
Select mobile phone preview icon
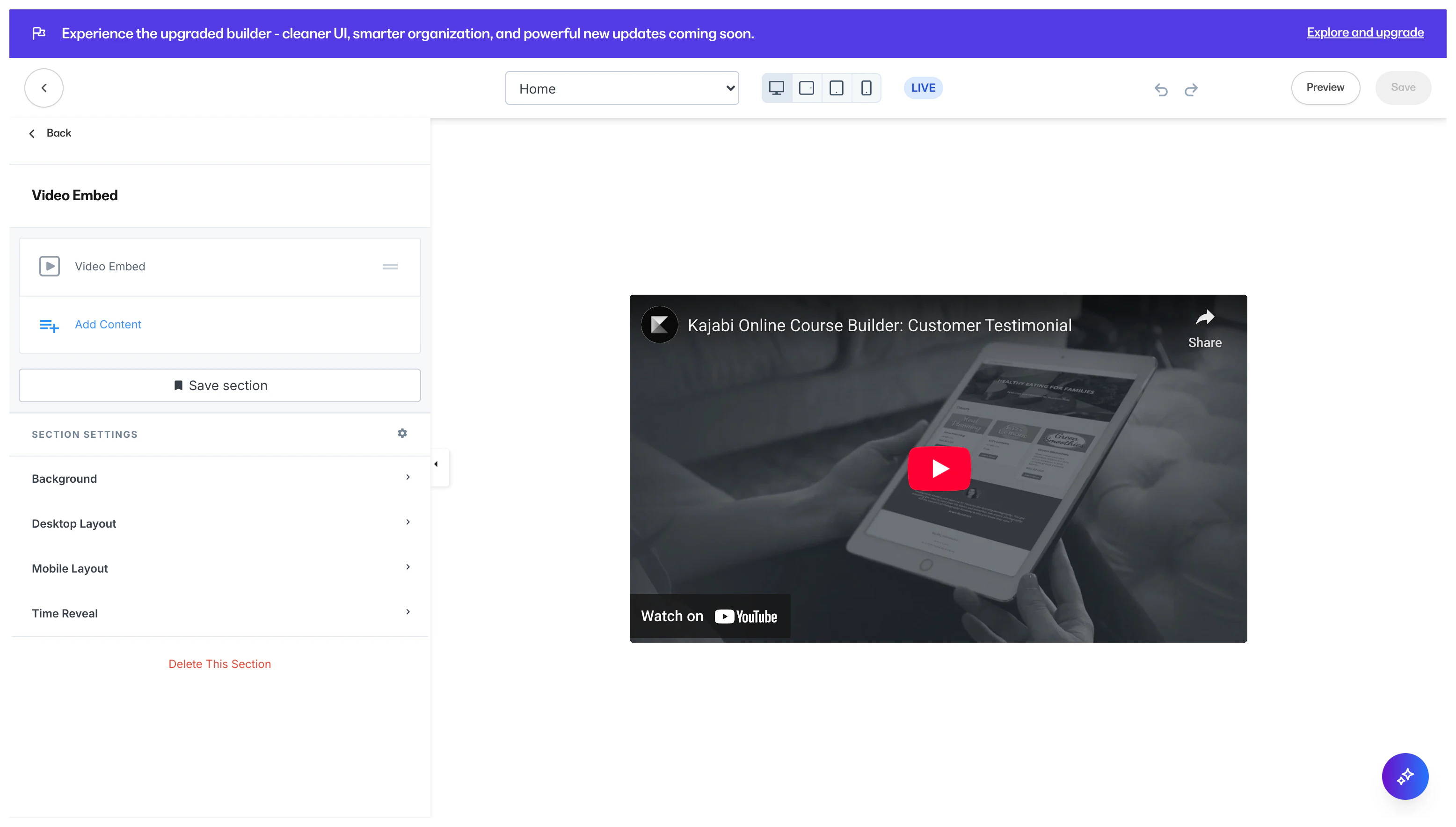pyautogui.click(x=866, y=88)
